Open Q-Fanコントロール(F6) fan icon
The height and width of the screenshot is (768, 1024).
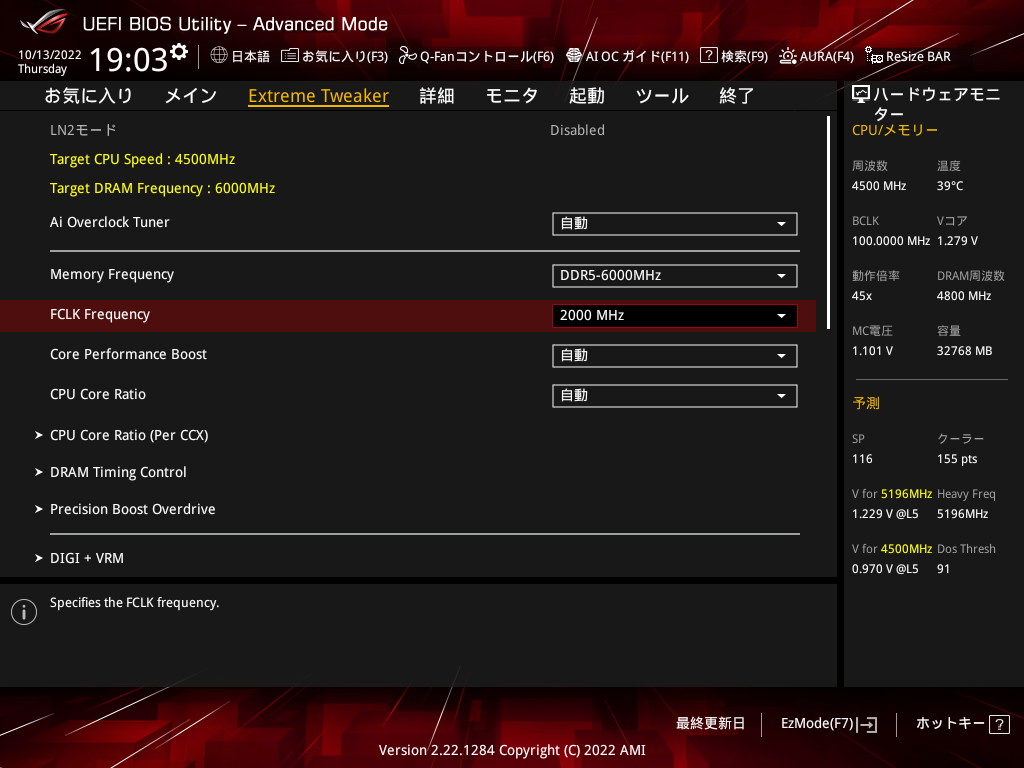(407, 56)
